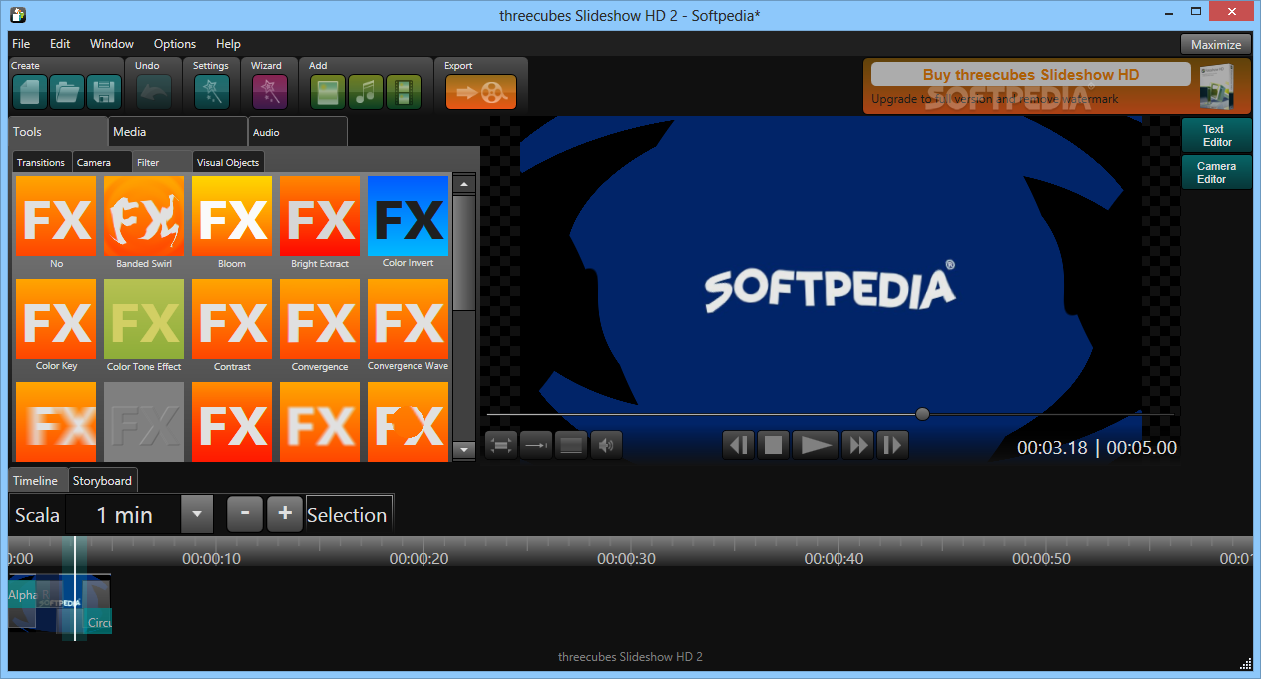
Task: Click the preview seek slider handle
Action: [x=922, y=414]
